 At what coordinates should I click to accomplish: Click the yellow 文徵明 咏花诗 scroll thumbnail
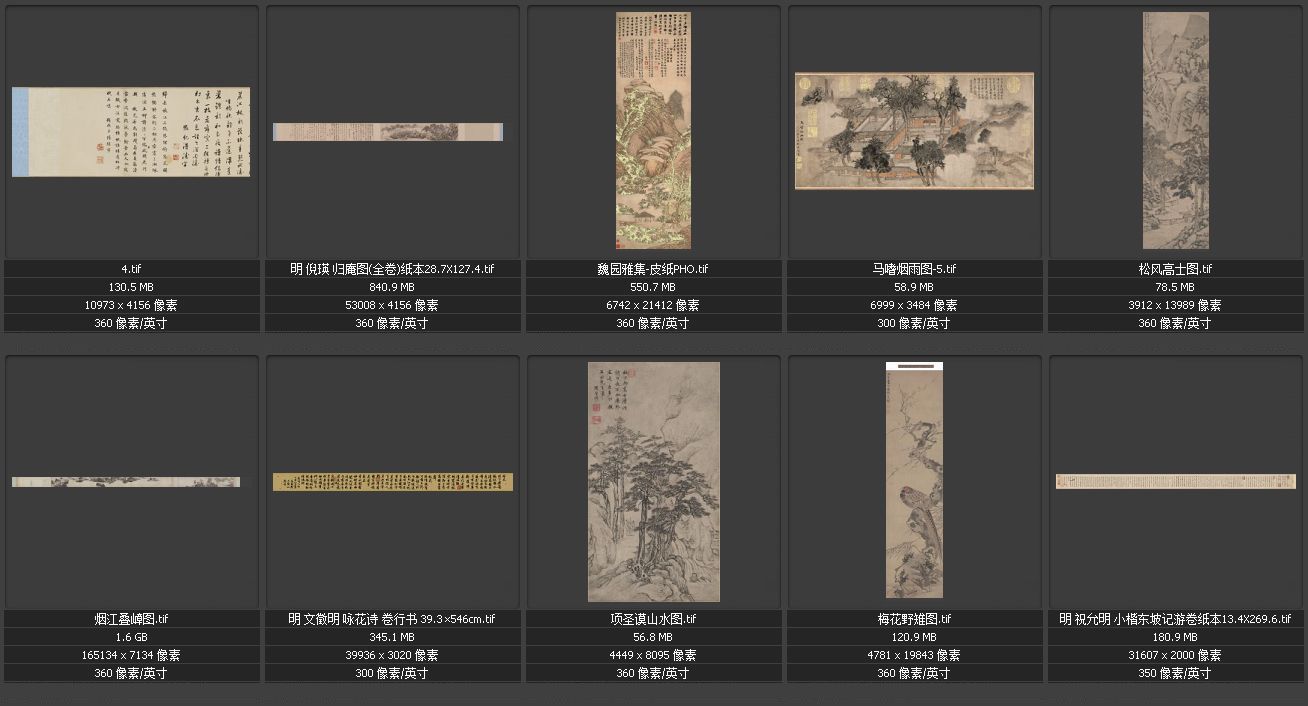click(393, 482)
